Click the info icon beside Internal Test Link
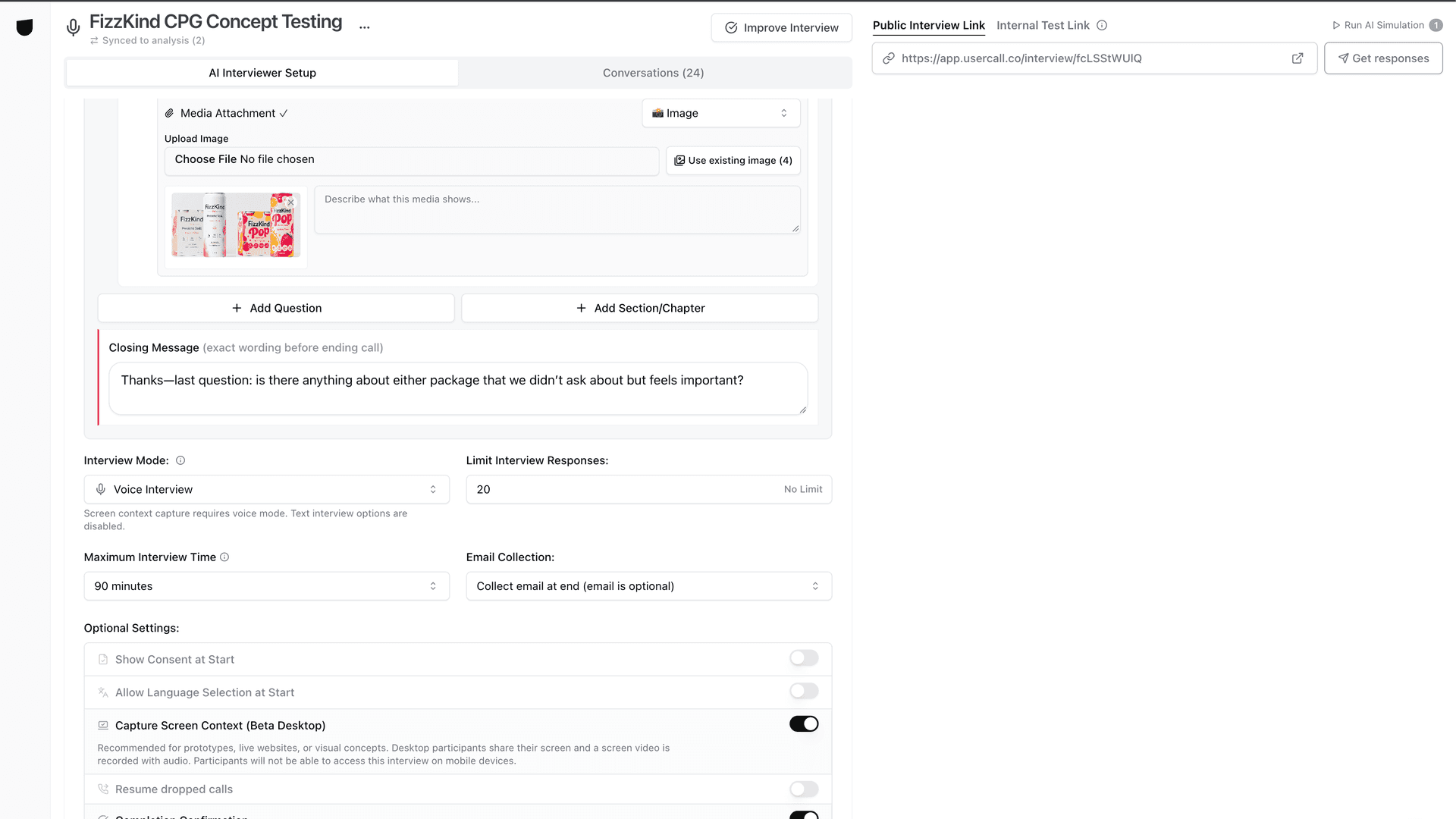This screenshot has height=819, width=1456. pos(1102,25)
